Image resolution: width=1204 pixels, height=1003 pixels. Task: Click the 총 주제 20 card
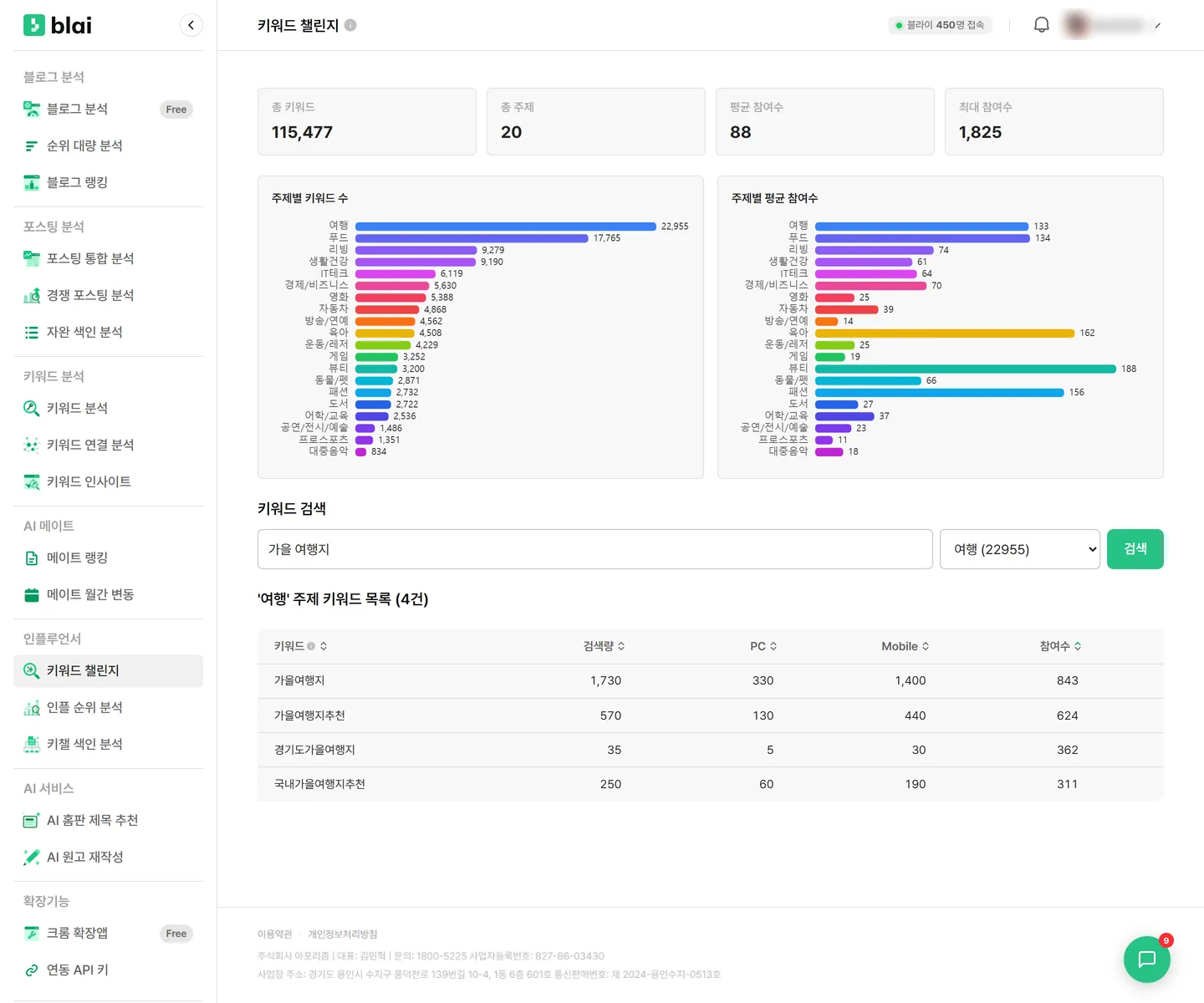595,121
